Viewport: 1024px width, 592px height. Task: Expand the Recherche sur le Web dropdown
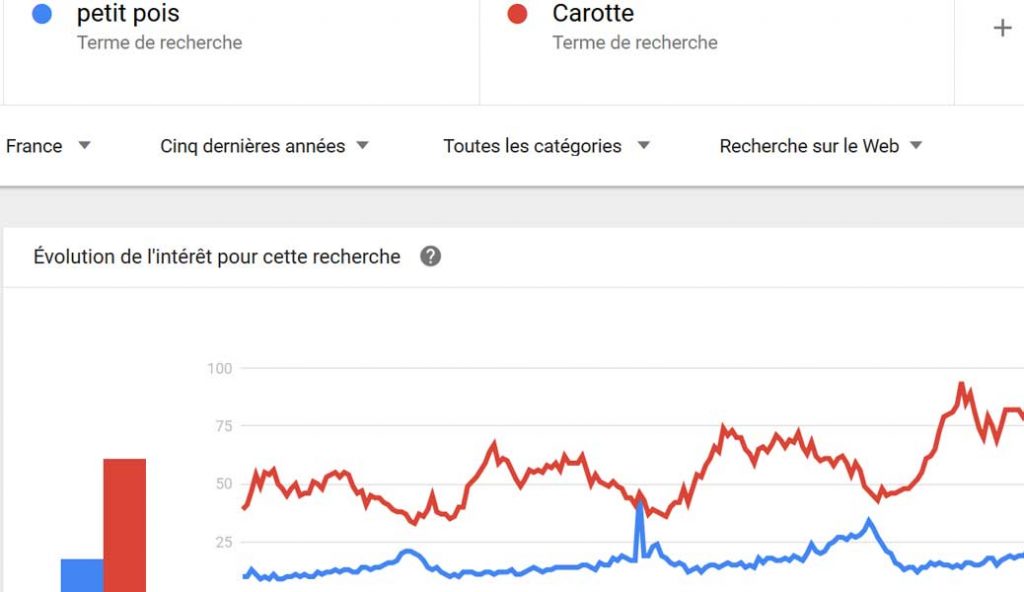819,146
